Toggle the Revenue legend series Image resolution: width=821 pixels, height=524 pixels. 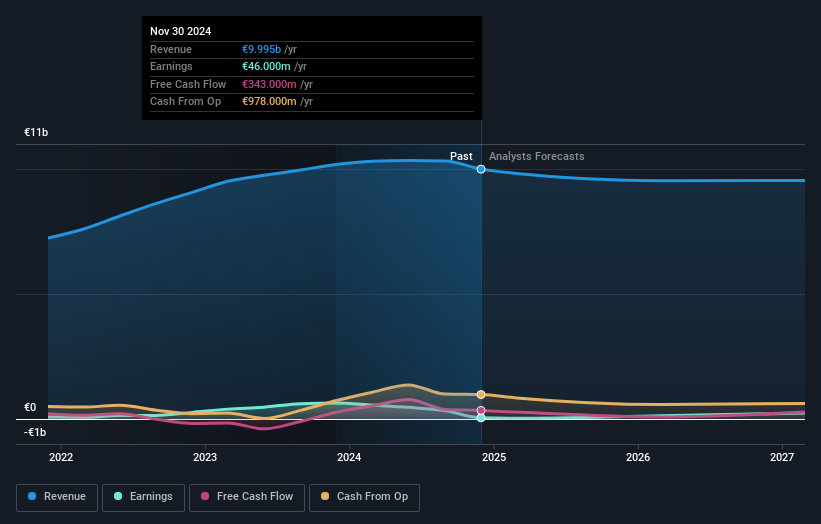(57, 497)
